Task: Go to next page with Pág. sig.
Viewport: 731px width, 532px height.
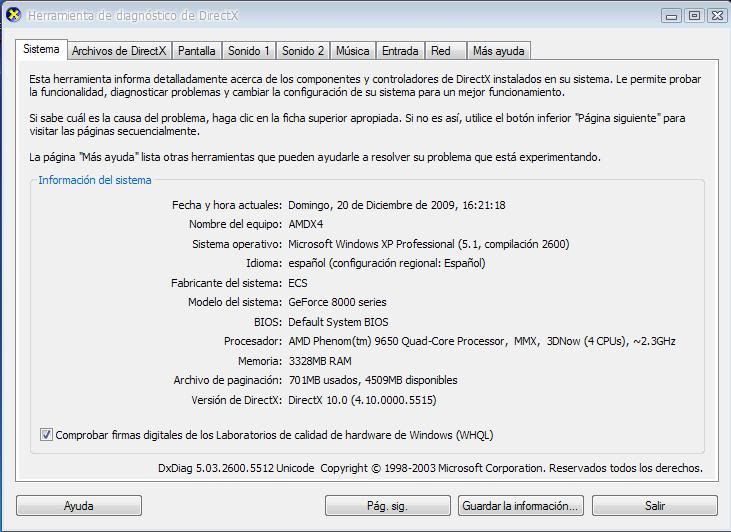Action: (x=387, y=506)
